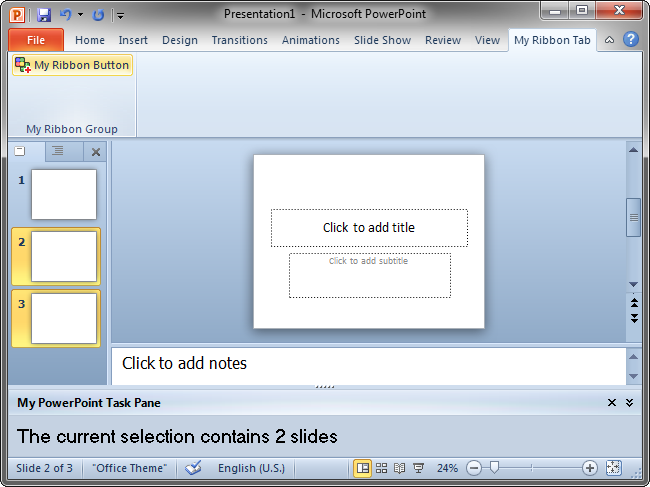
Task: Switch to Slide Sorter view icon
Action: pos(381,468)
